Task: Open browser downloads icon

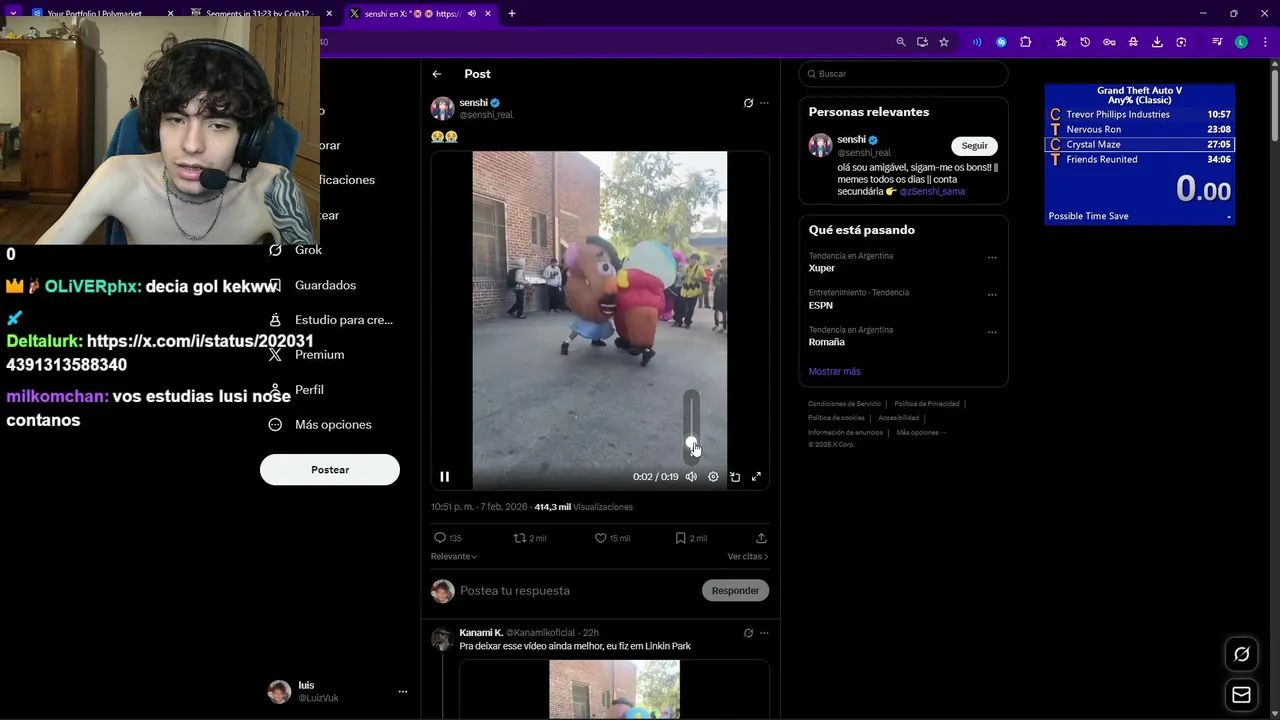Action: [x=1157, y=42]
